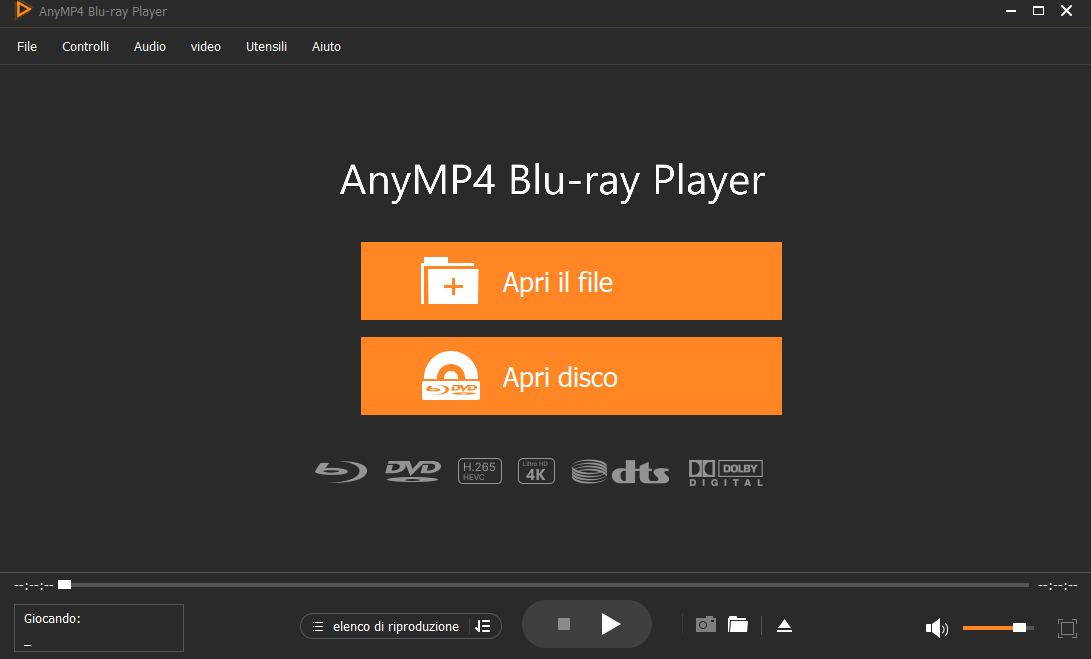Screen dimensions: 1091x659
Task: Maximize the player window
Action: (1038, 10)
